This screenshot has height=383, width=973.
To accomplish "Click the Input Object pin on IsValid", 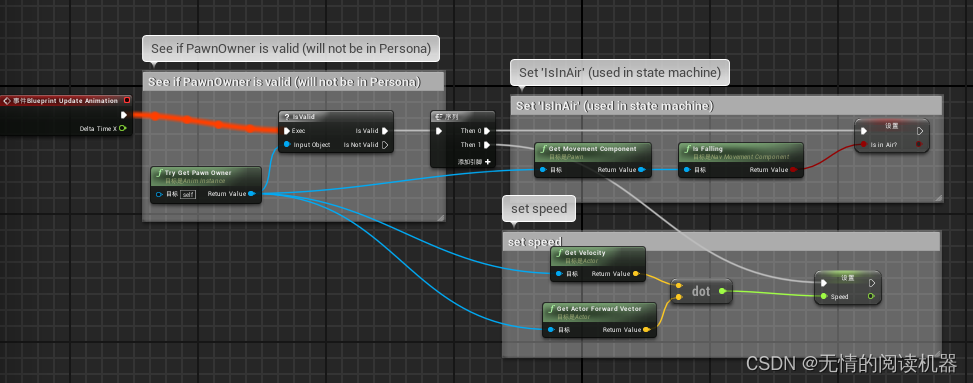I will pyautogui.click(x=286, y=145).
